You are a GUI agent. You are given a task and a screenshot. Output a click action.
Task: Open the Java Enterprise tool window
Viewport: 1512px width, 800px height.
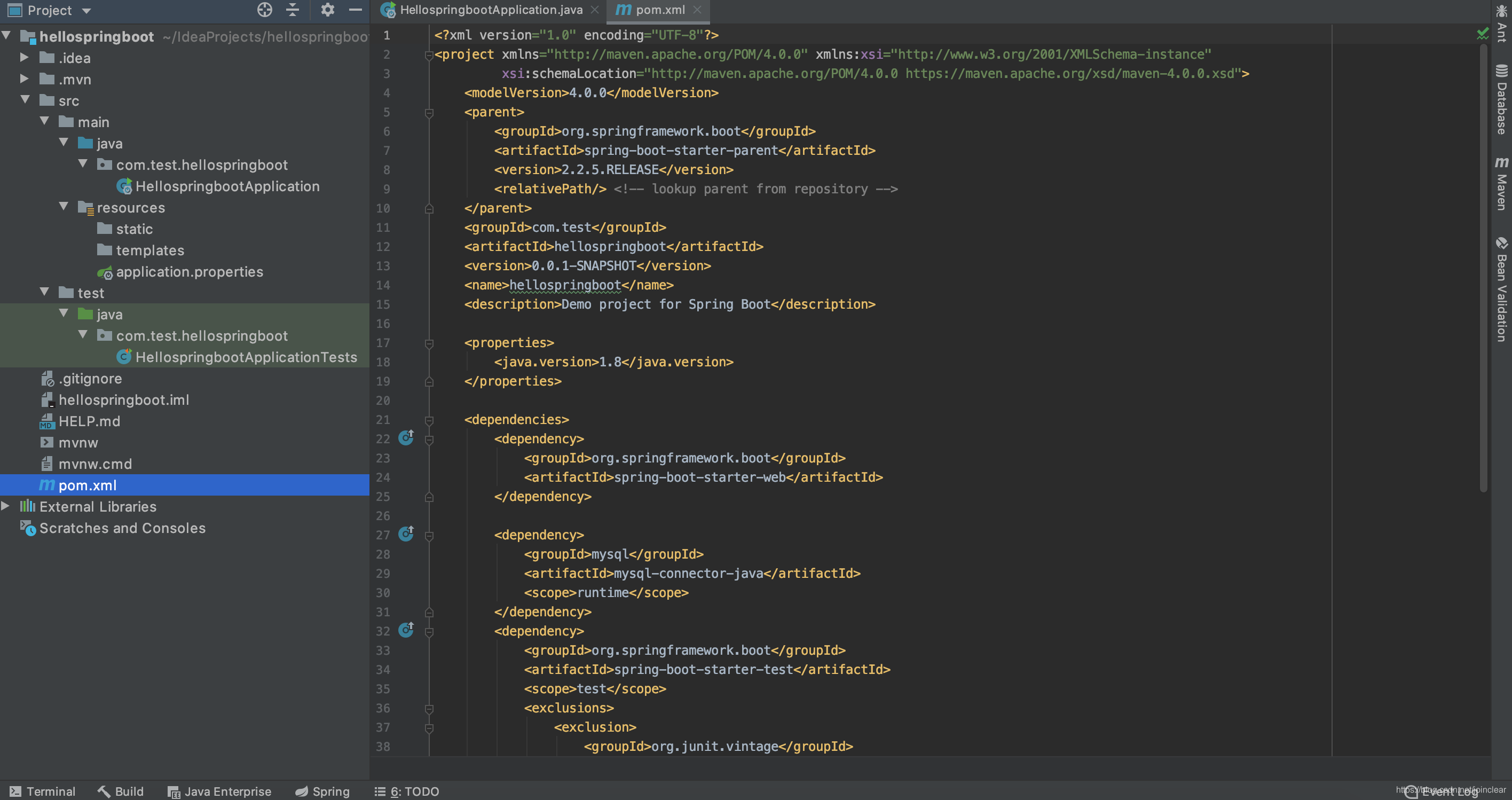pos(219,791)
